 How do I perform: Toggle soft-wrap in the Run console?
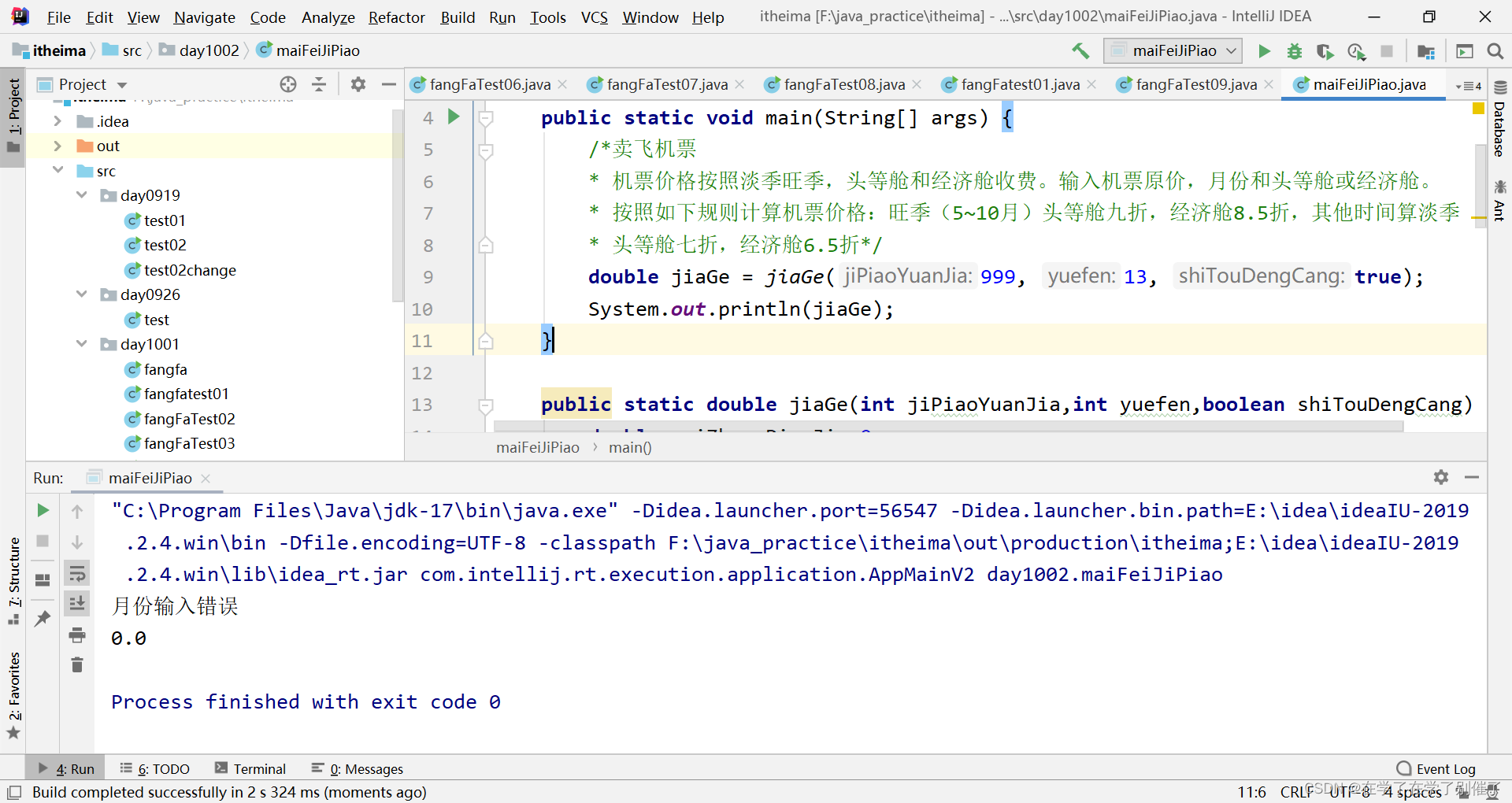(x=76, y=573)
